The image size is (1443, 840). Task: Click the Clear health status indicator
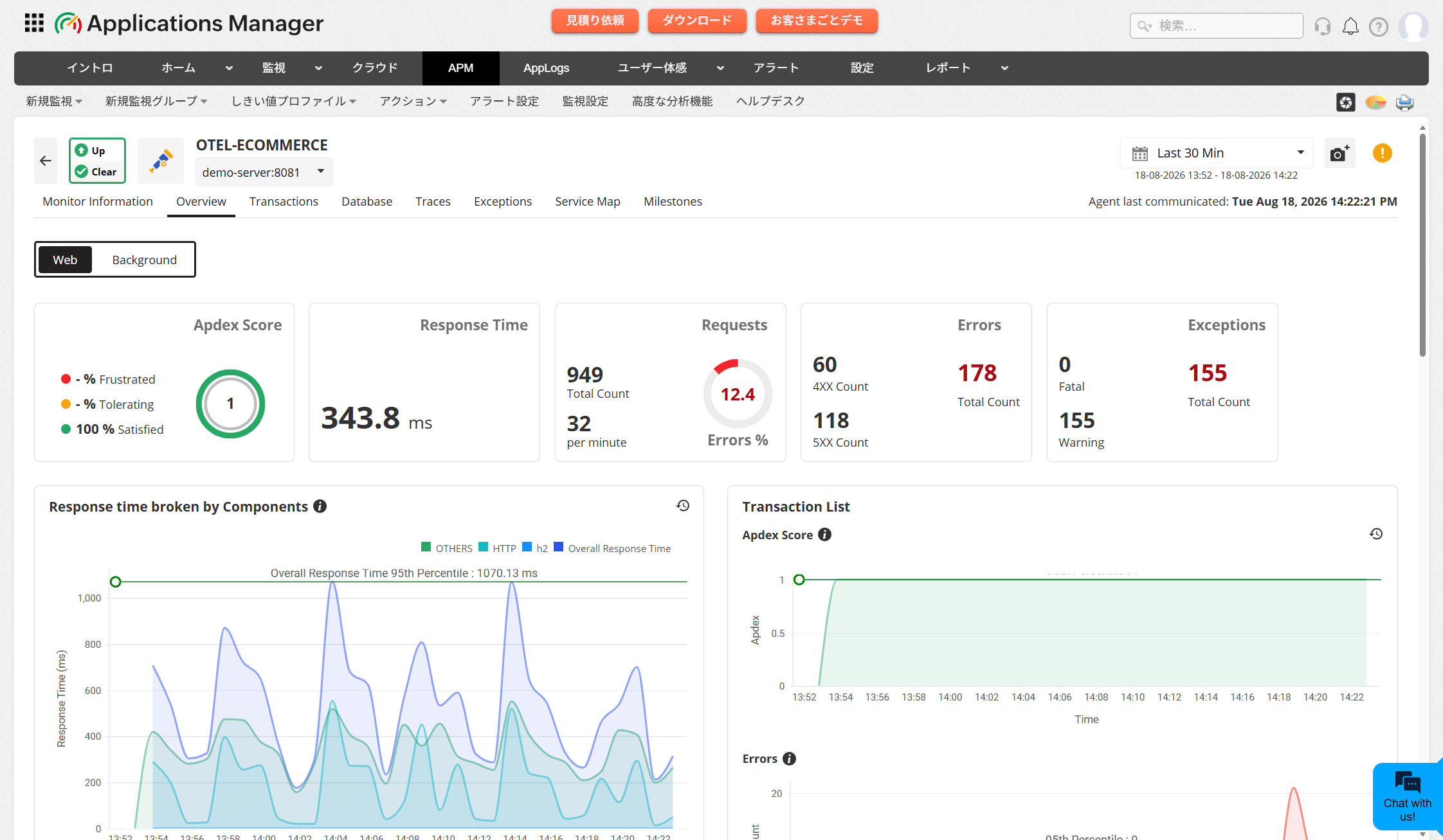[96, 172]
